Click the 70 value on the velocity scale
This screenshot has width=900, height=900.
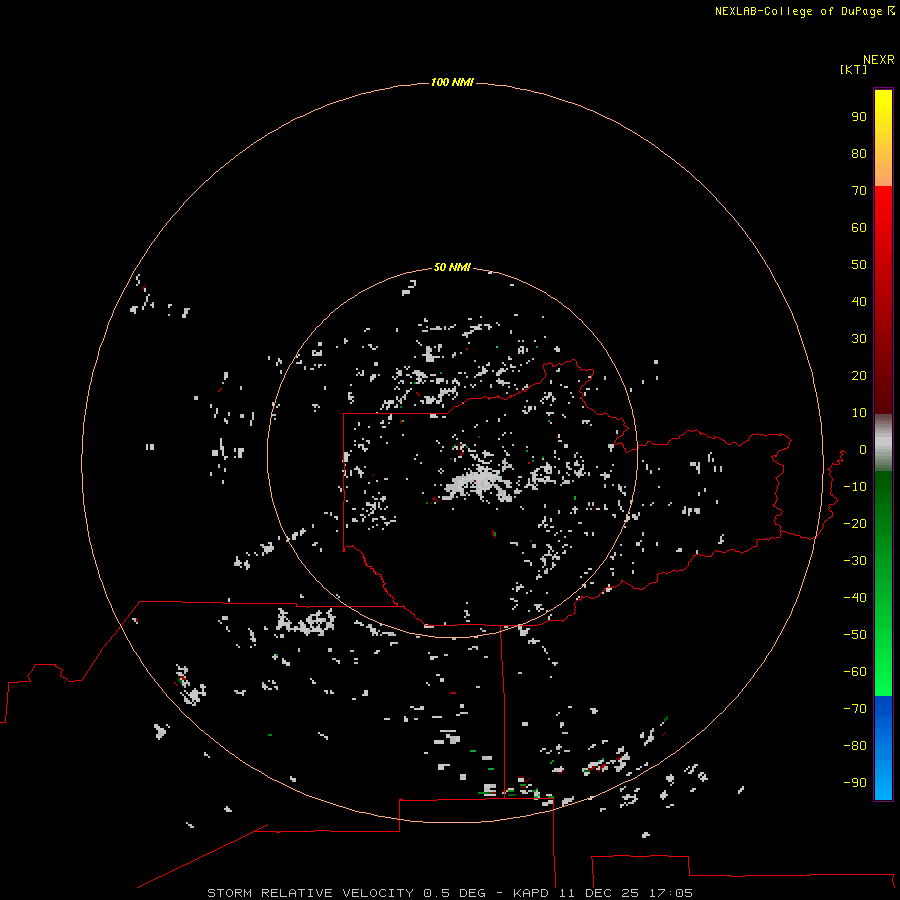pos(859,191)
